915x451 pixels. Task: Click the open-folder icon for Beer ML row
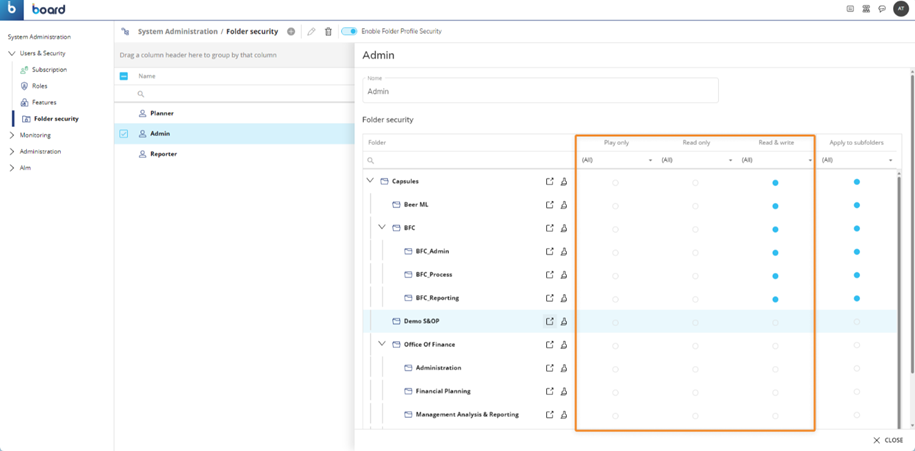point(549,205)
